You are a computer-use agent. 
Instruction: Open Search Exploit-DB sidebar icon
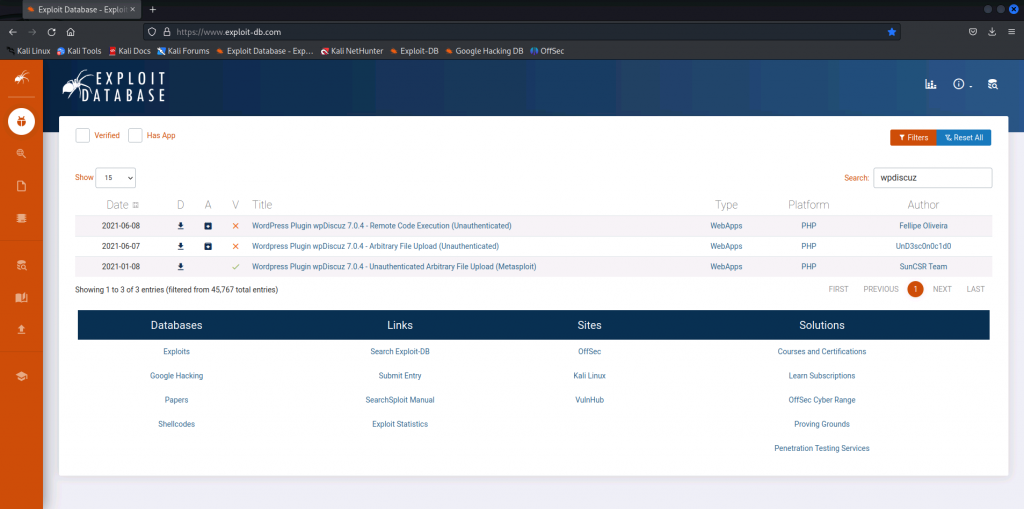point(21,265)
